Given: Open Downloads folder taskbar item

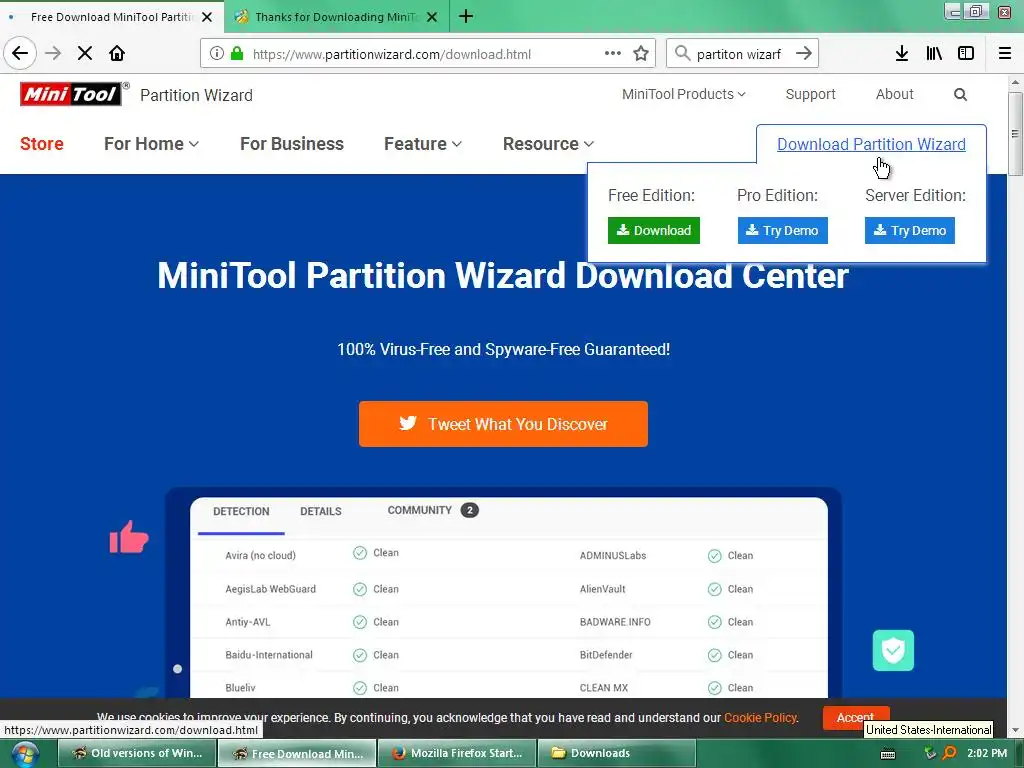Looking at the screenshot, I should pos(616,753).
